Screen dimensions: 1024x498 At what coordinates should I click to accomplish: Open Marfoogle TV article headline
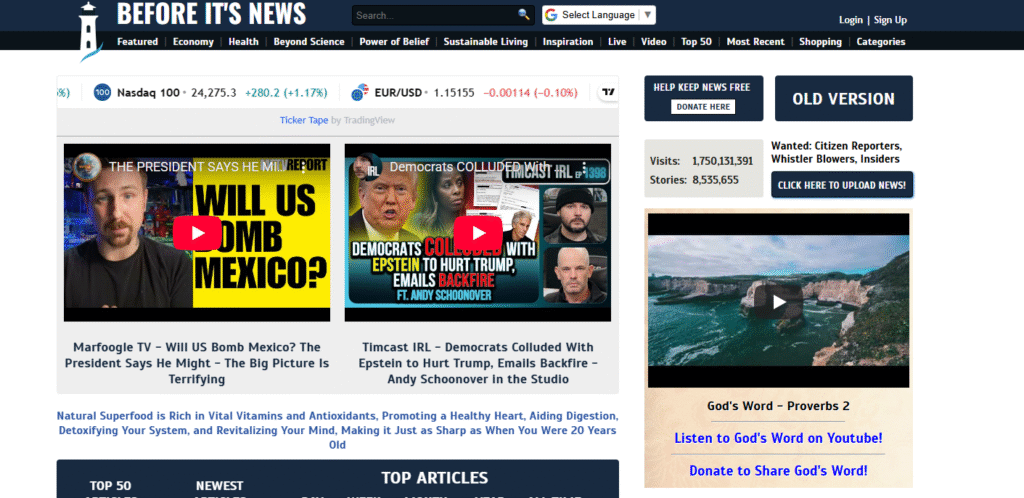[x=197, y=363]
